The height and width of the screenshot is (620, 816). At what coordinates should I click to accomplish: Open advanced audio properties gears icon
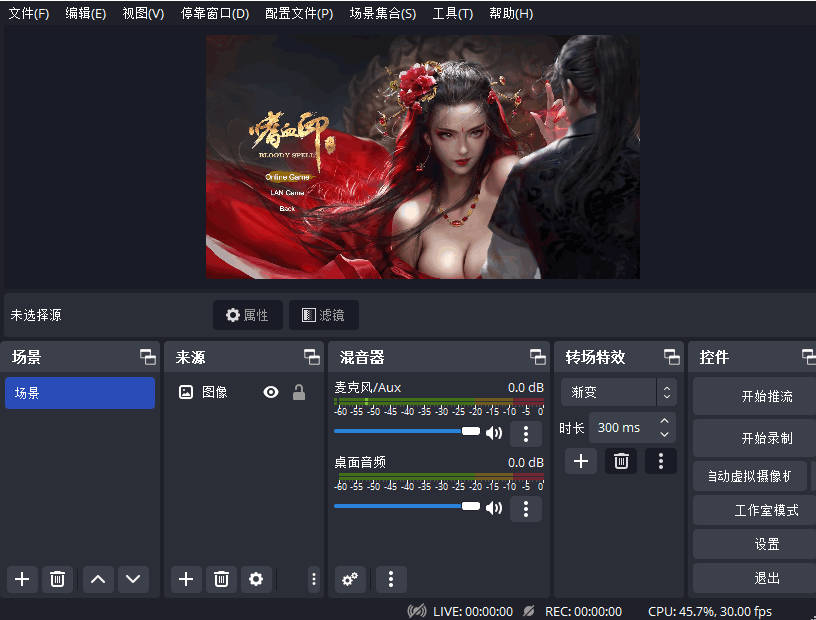[350, 579]
